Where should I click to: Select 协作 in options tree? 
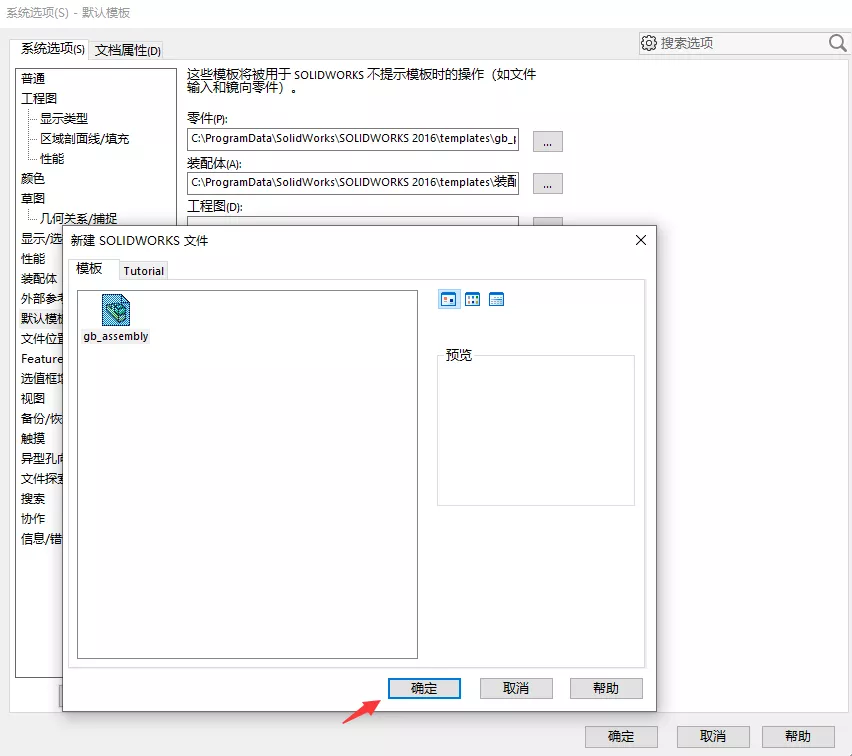33,518
